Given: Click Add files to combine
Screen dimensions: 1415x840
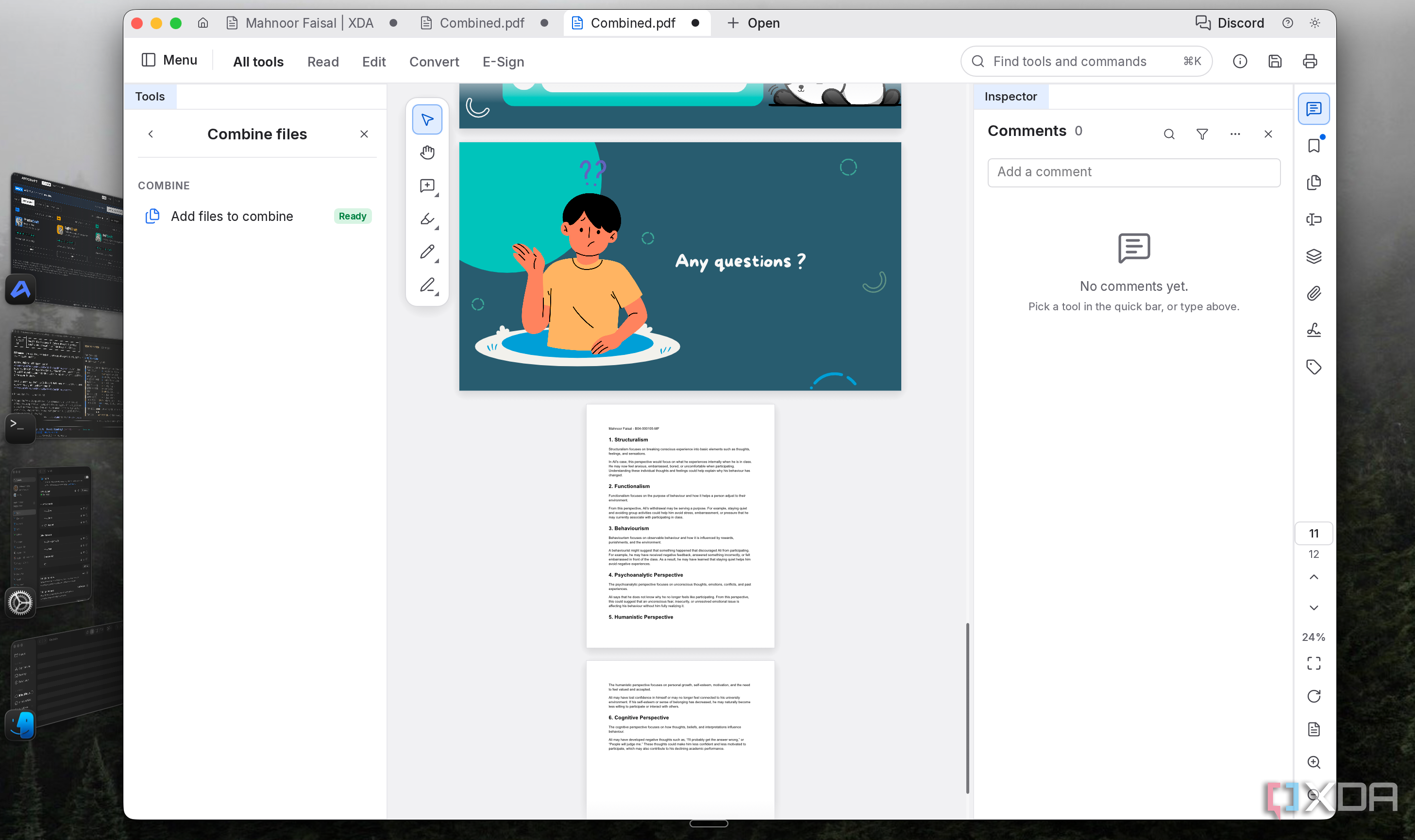Looking at the screenshot, I should (257, 216).
